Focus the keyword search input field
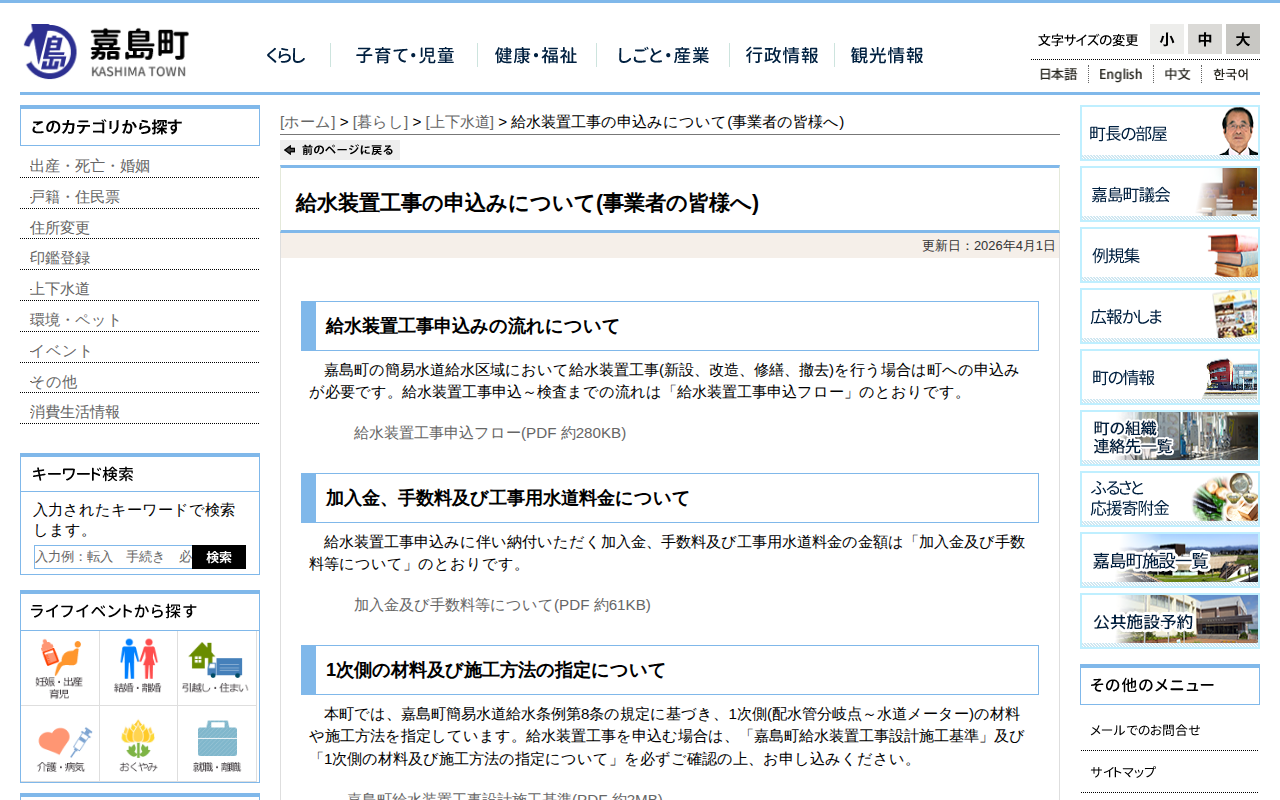The width and height of the screenshot is (1280, 800). (x=113, y=557)
